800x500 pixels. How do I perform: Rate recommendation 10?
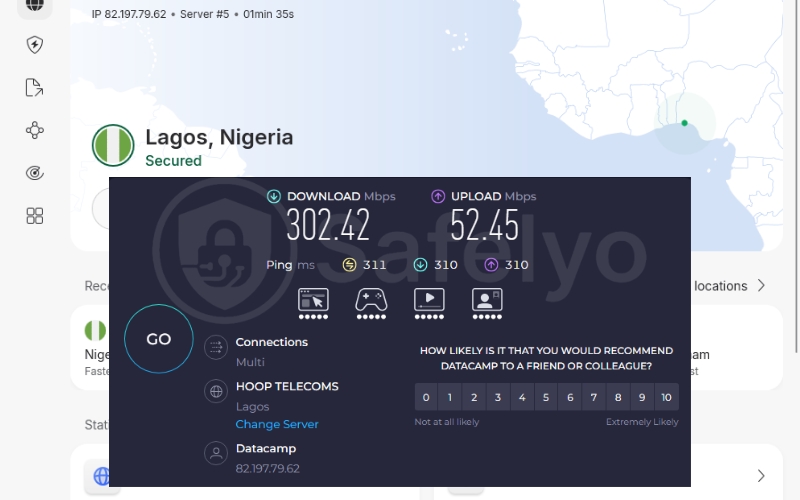(x=666, y=397)
